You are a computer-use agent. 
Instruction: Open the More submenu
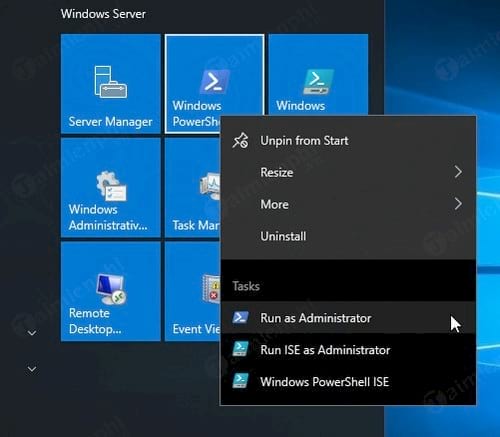[x=348, y=204]
